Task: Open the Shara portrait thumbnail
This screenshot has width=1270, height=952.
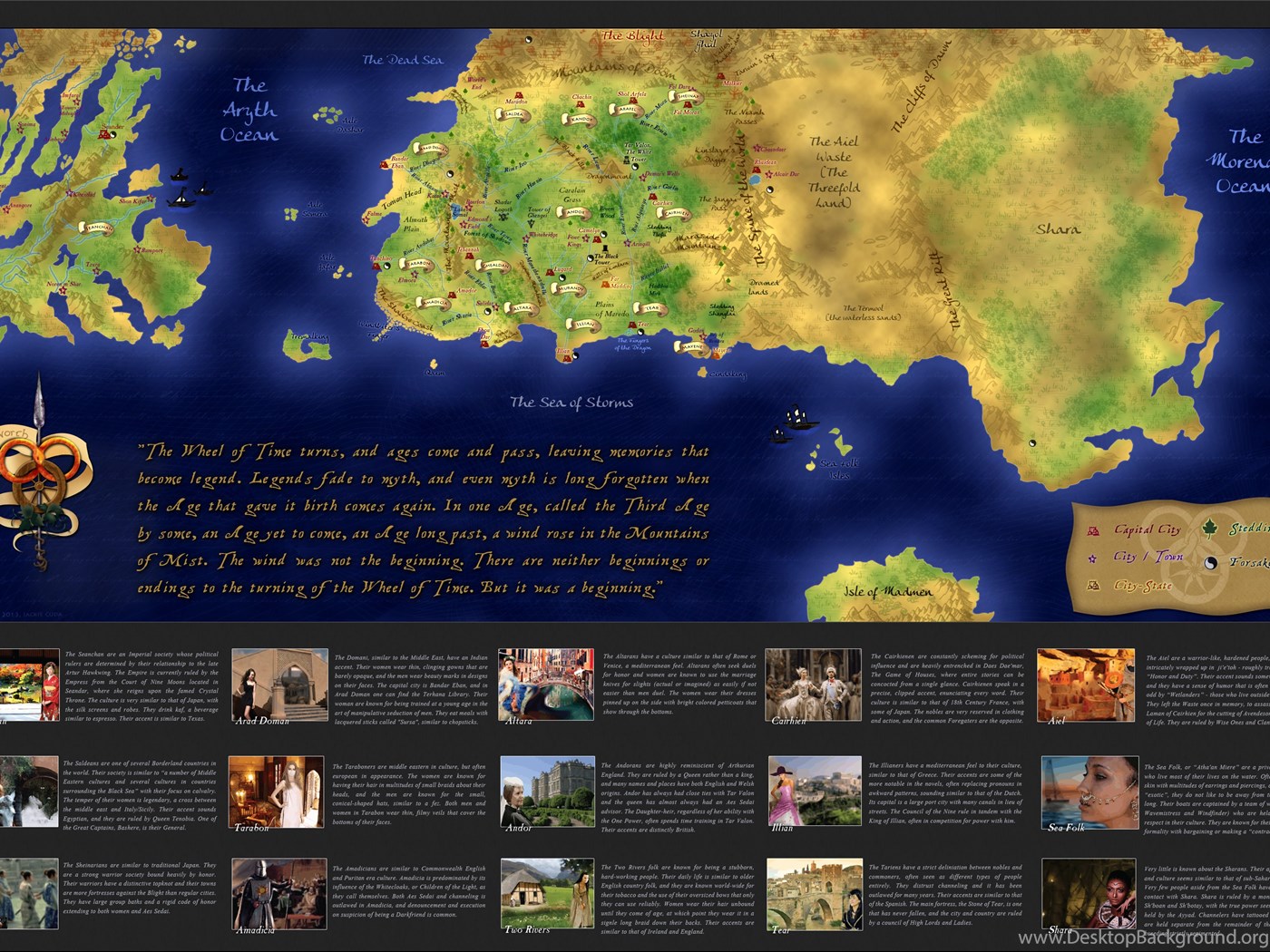Action: click(x=1089, y=895)
